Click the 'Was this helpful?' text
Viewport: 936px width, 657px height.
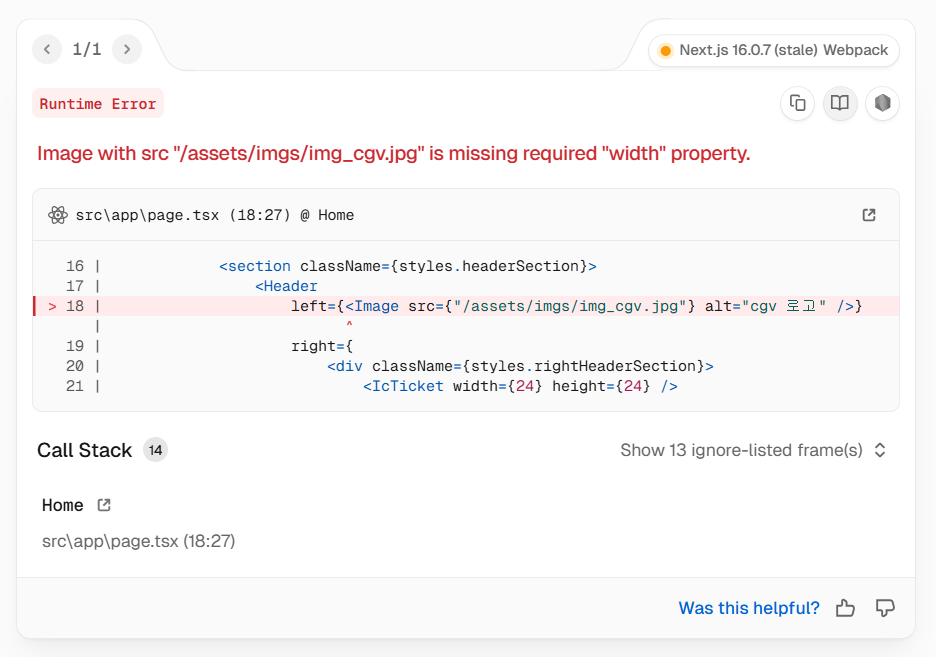(x=749, y=608)
